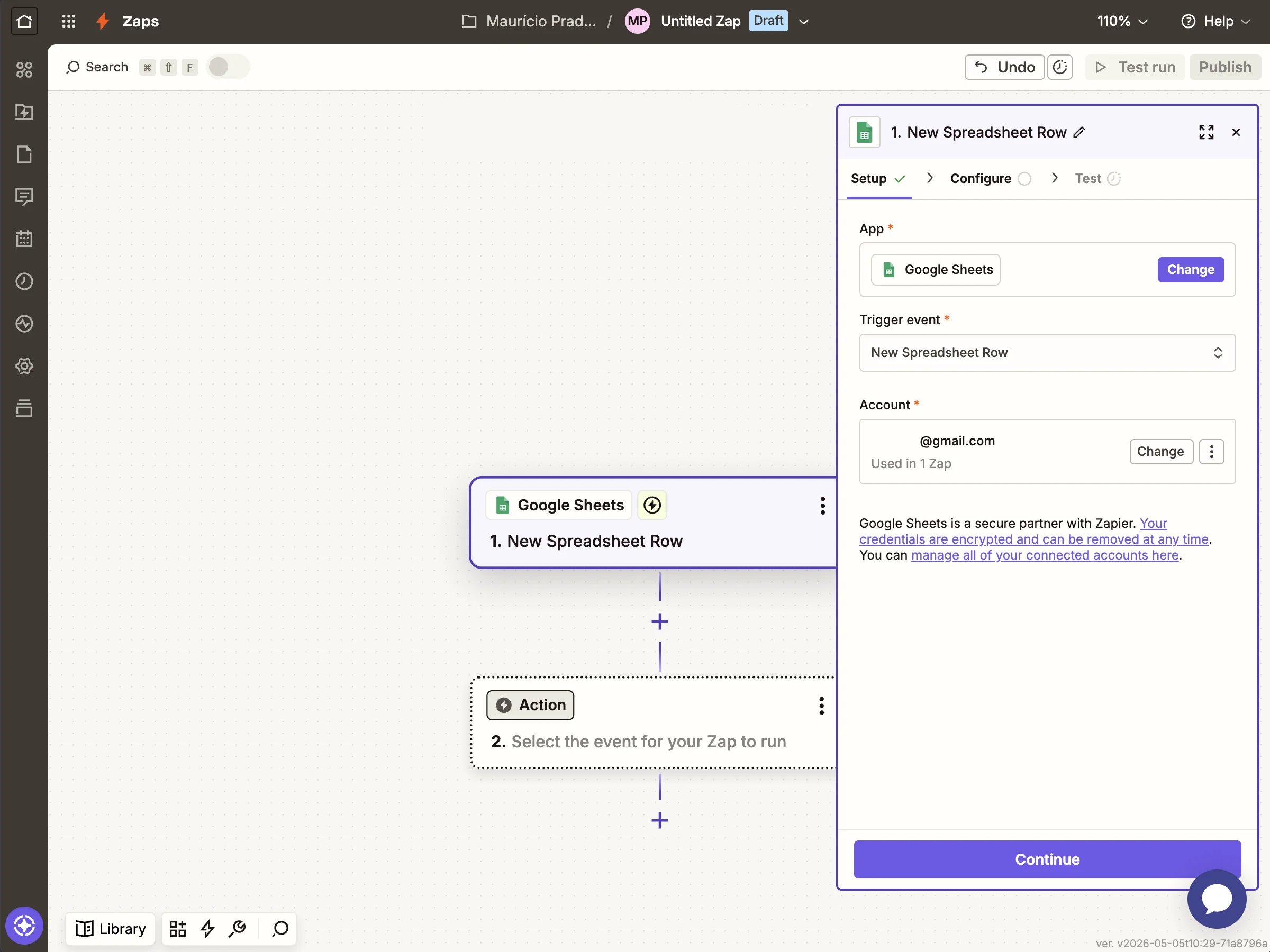
Task: Open manage all connected accounts link
Action: [1045, 555]
